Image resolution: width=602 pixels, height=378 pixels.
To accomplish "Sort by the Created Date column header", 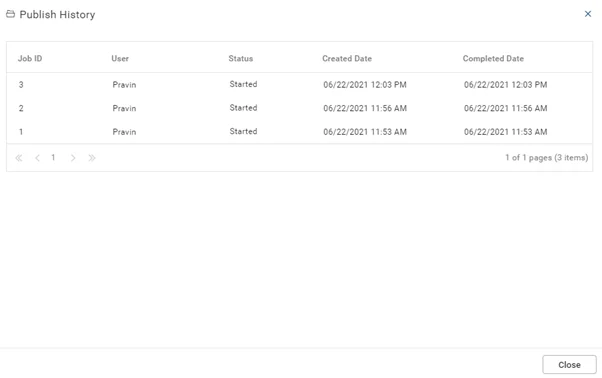I will pyautogui.click(x=347, y=59).
